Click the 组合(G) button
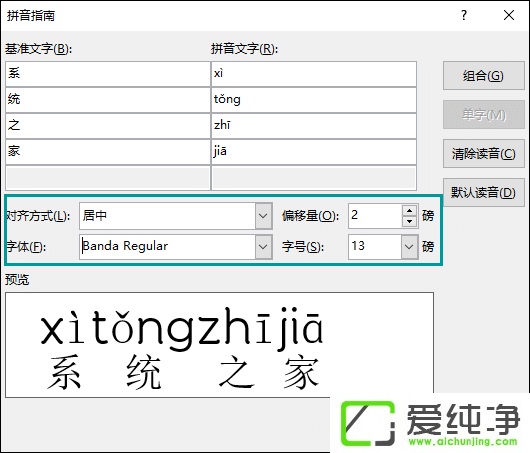This screenshot has width=530, height=453. click(483, 76)
